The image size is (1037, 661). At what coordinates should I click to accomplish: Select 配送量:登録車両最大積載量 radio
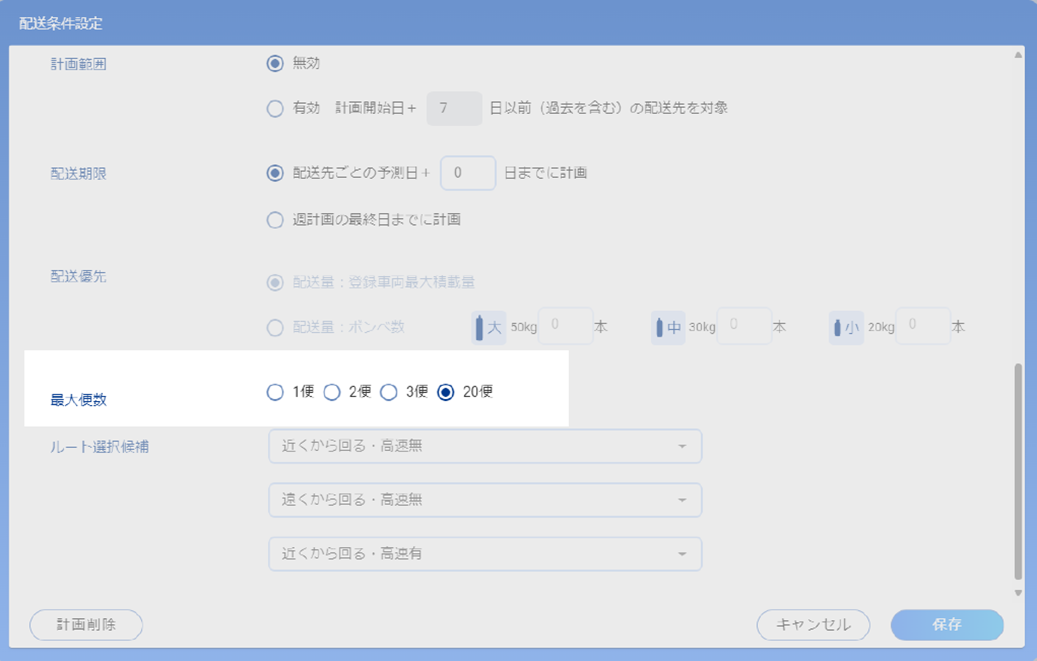275,283
